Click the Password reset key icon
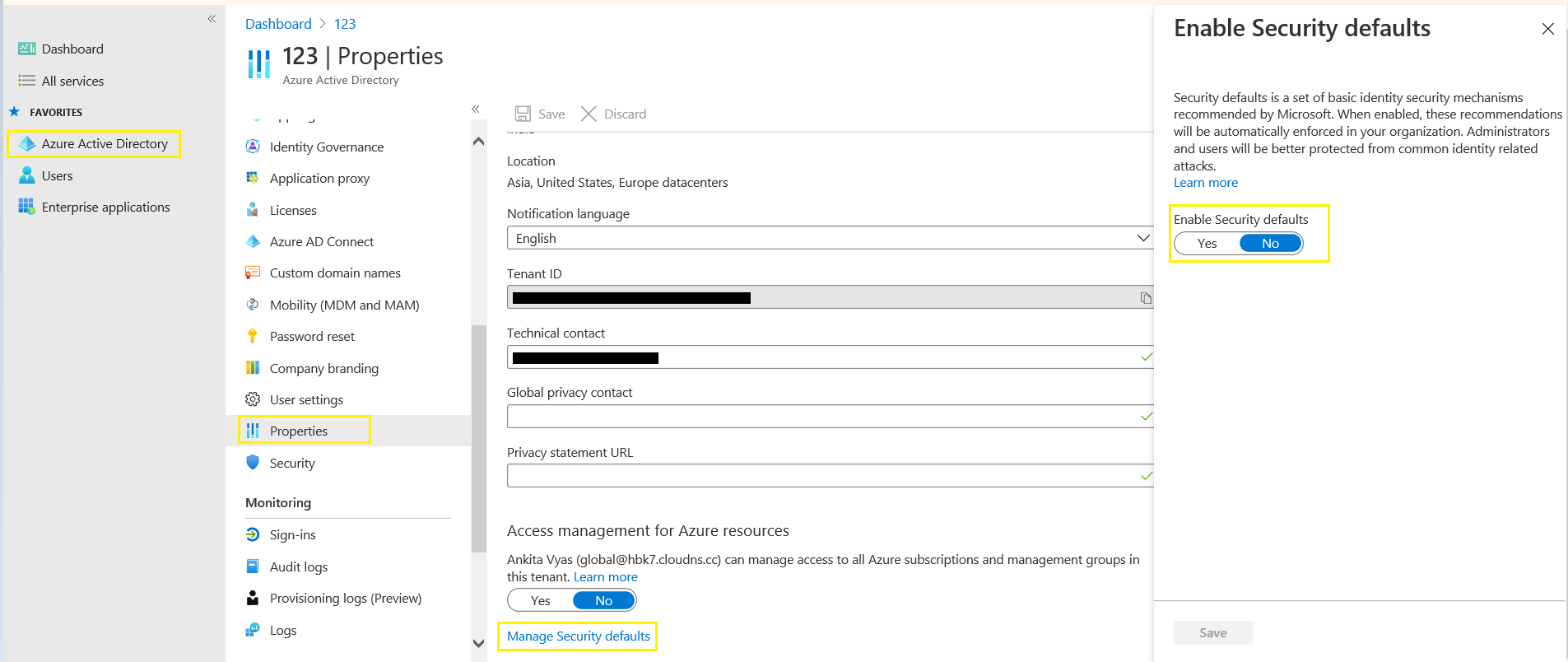This screenshot has height=662, width=1568. [253, 336]
